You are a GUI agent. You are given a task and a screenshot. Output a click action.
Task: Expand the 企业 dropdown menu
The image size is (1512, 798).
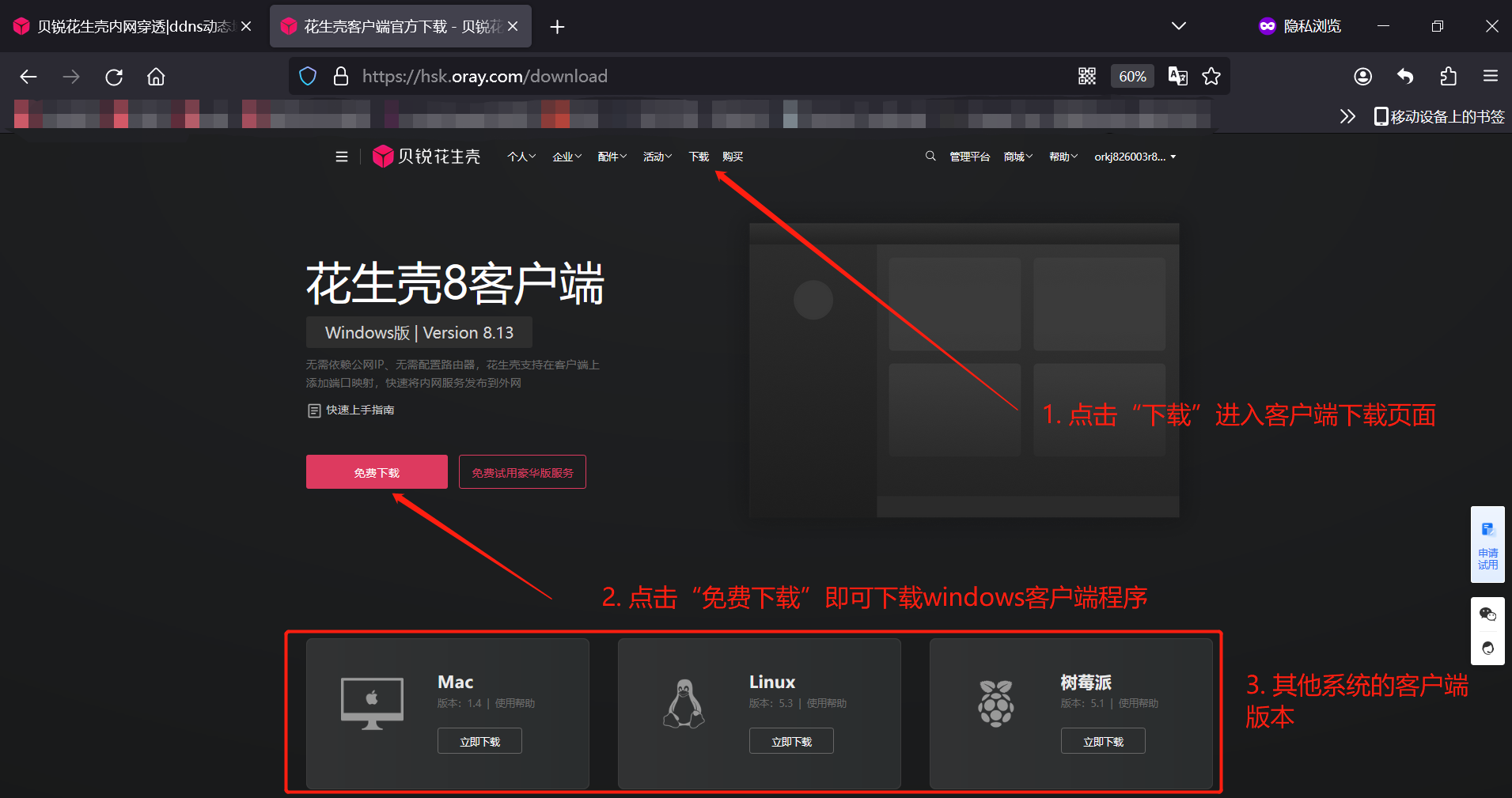click(567, 157)
